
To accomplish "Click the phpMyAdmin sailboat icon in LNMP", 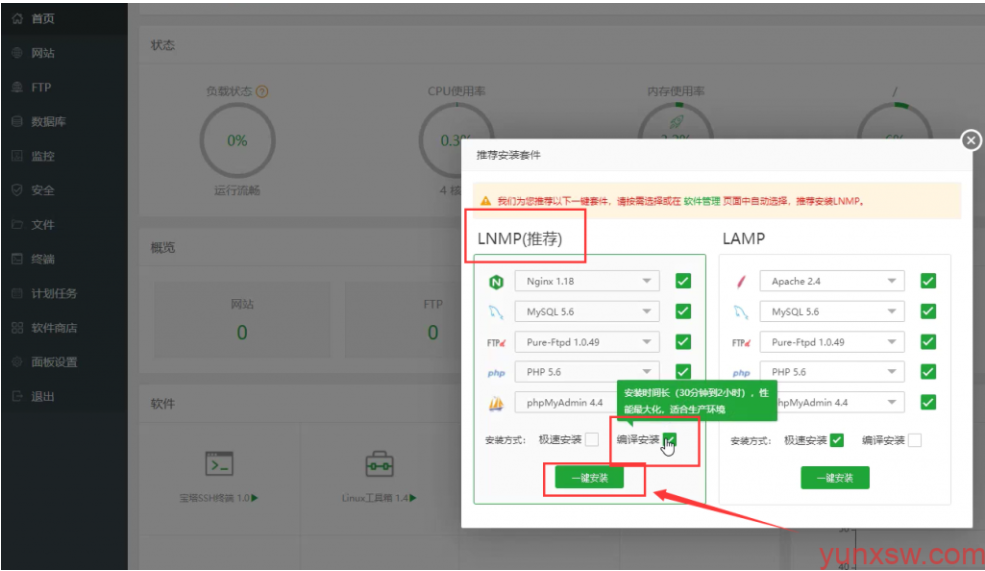I will pyautogui.click(x=496, y=403).
